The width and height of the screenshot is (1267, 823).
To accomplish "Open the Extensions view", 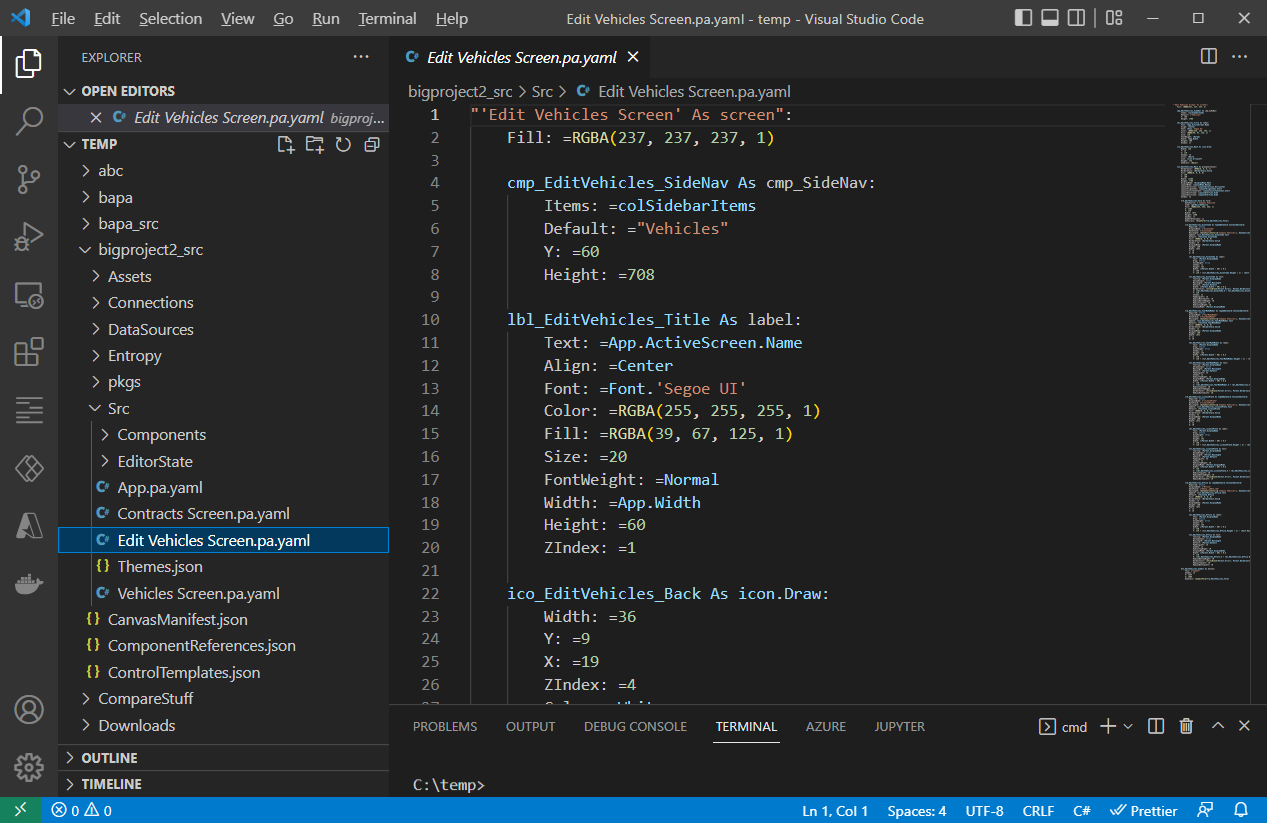I will tap(29, 352).
